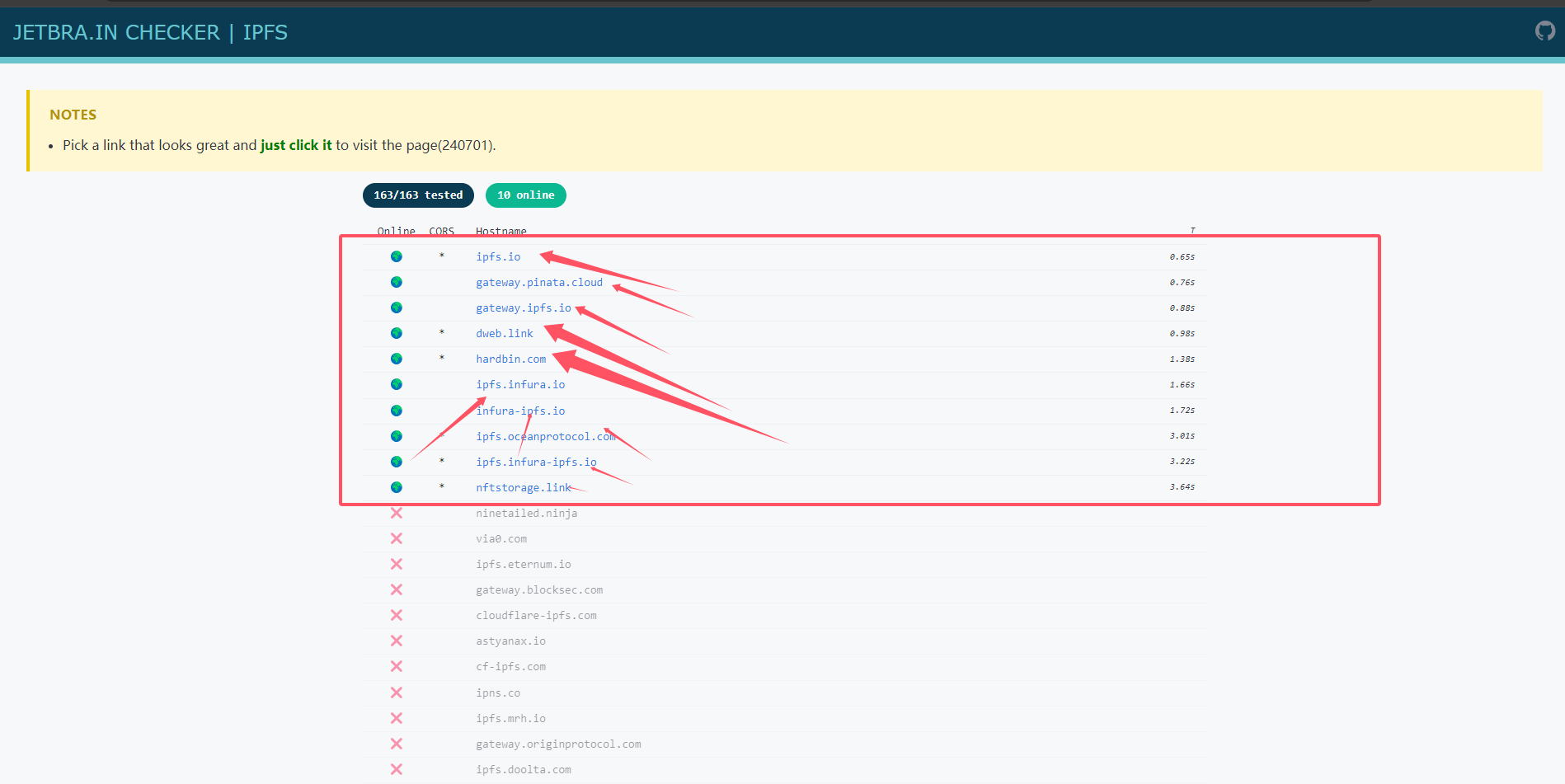The height and width of the screenshot is (784, 1565).
Task: Click the 0.98s time for dweb.link
Action: click(x=1182, y=334)
